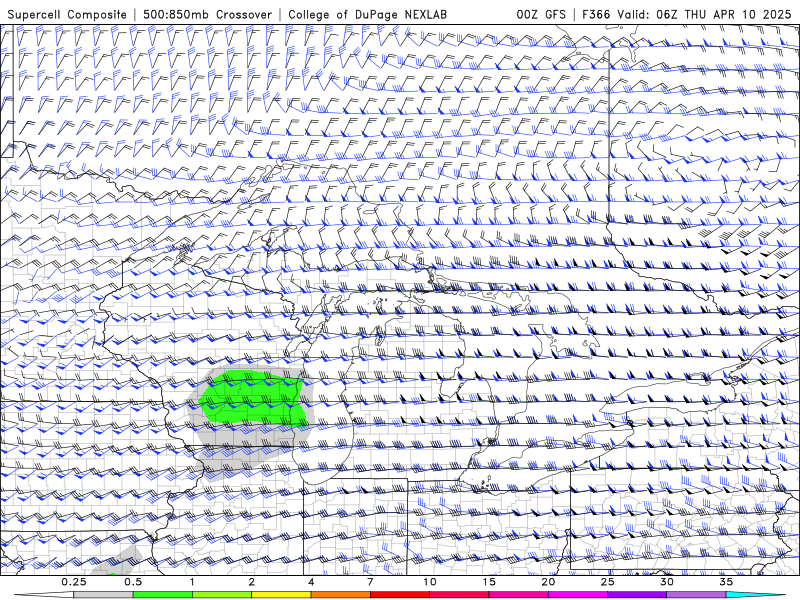Click the 'College of DuPage NEXLAB' text
800x600 pixels.
tap(367, 14)
